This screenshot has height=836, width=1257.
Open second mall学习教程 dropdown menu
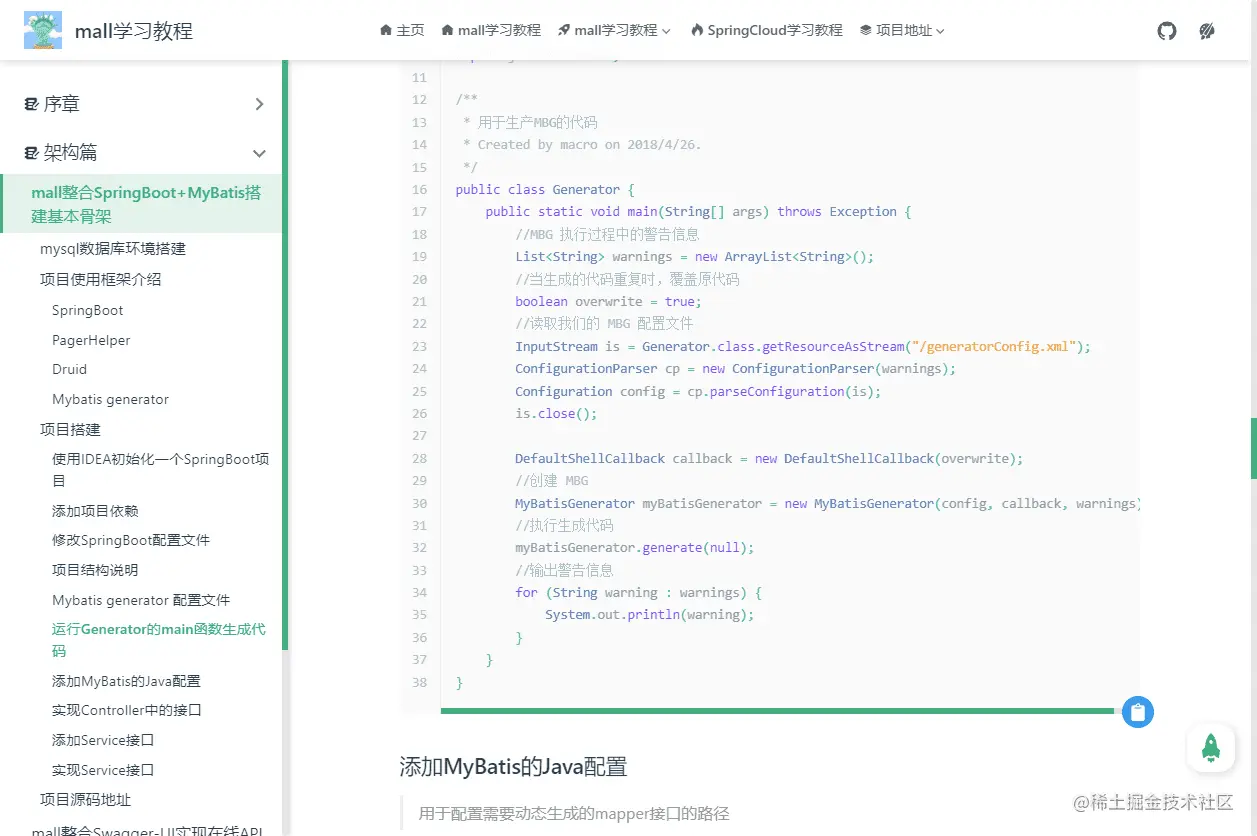point(615,30)
